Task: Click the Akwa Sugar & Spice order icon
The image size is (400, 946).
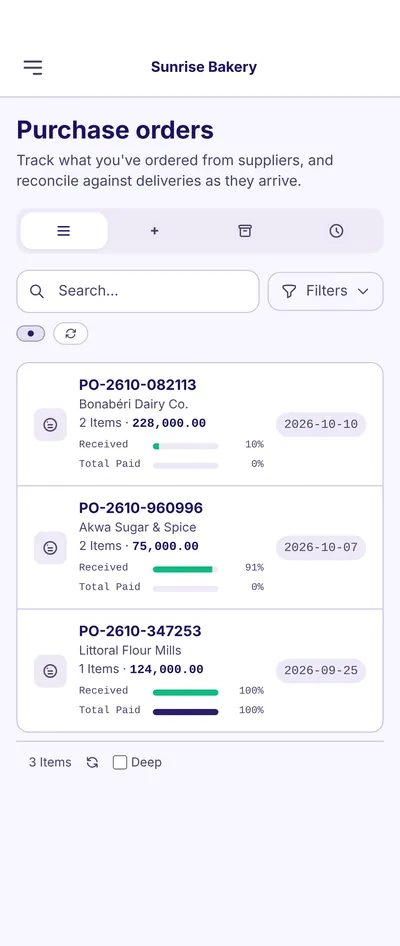Action: [x=50, y=548]
